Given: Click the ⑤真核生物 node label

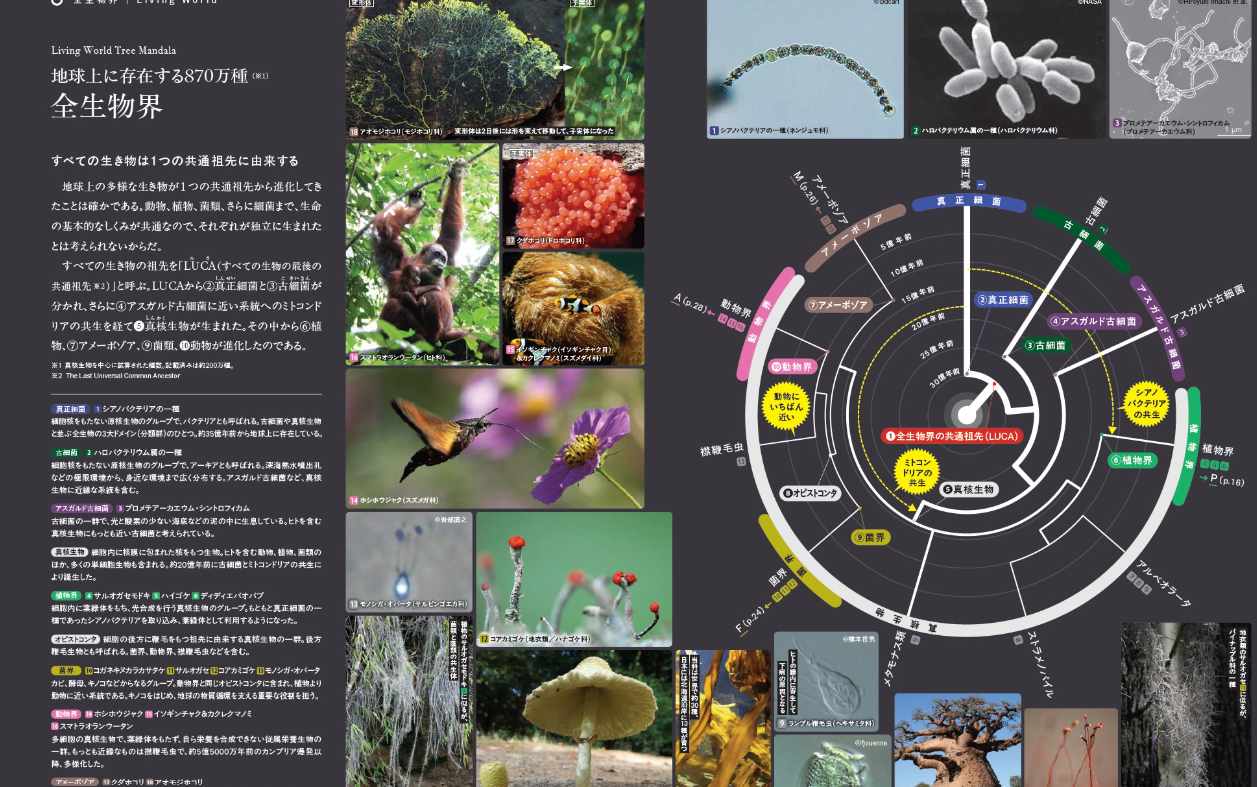Looking at the screenshot, I should point(969,489).
